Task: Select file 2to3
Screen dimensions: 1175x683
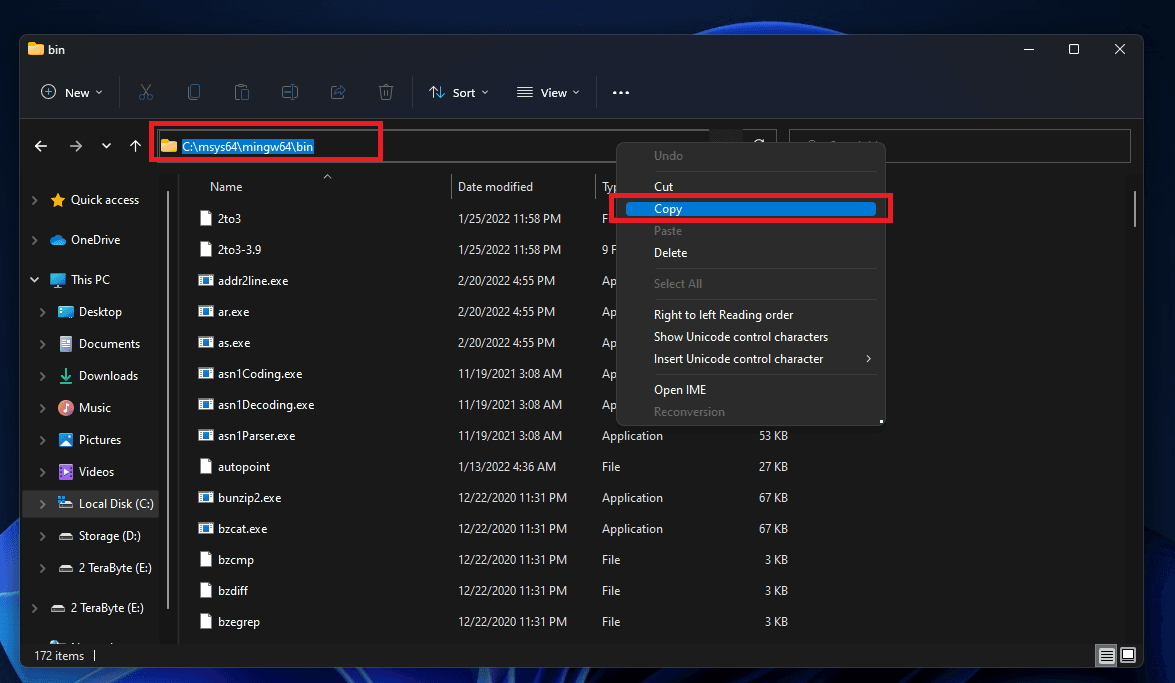Action: [229, 219]
